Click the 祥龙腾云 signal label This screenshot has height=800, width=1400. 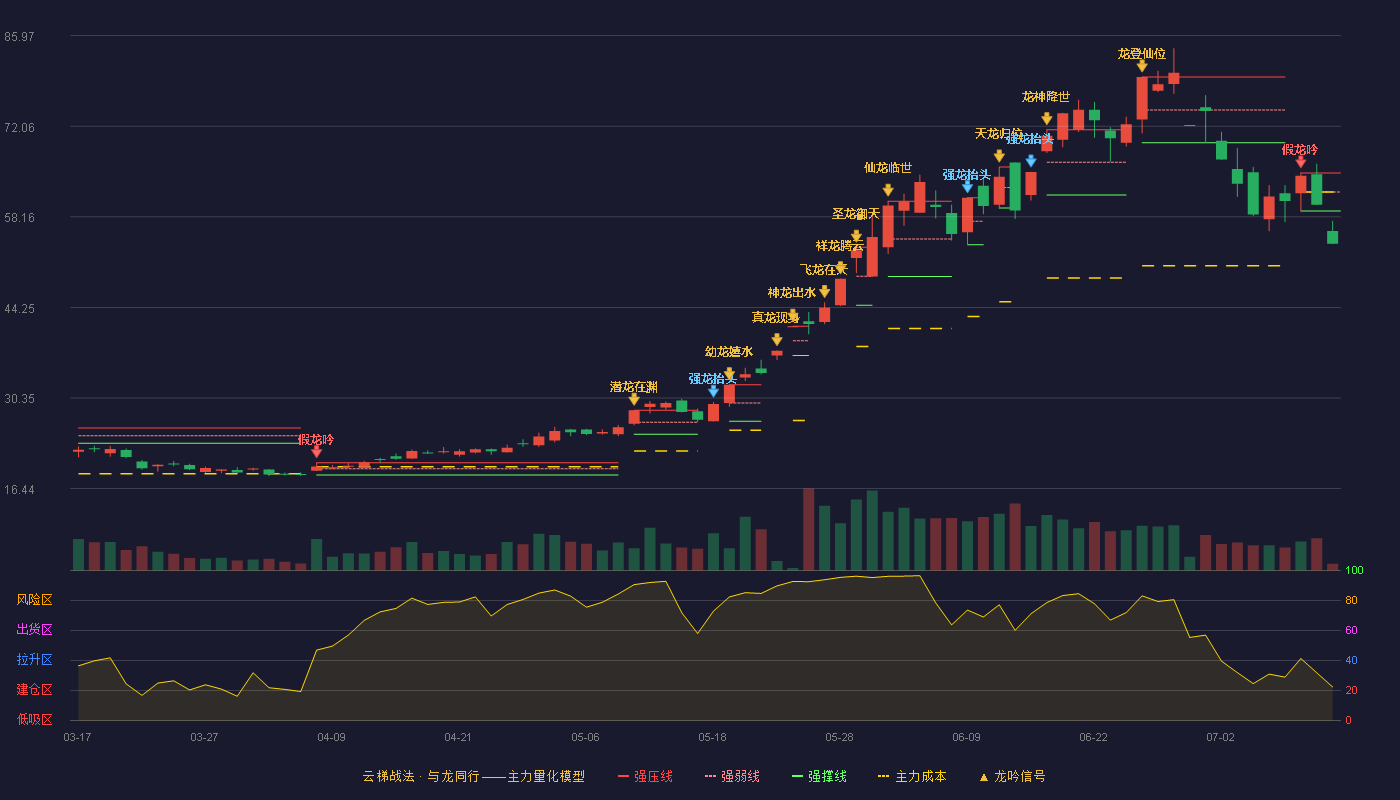click(x=839, y=246)
